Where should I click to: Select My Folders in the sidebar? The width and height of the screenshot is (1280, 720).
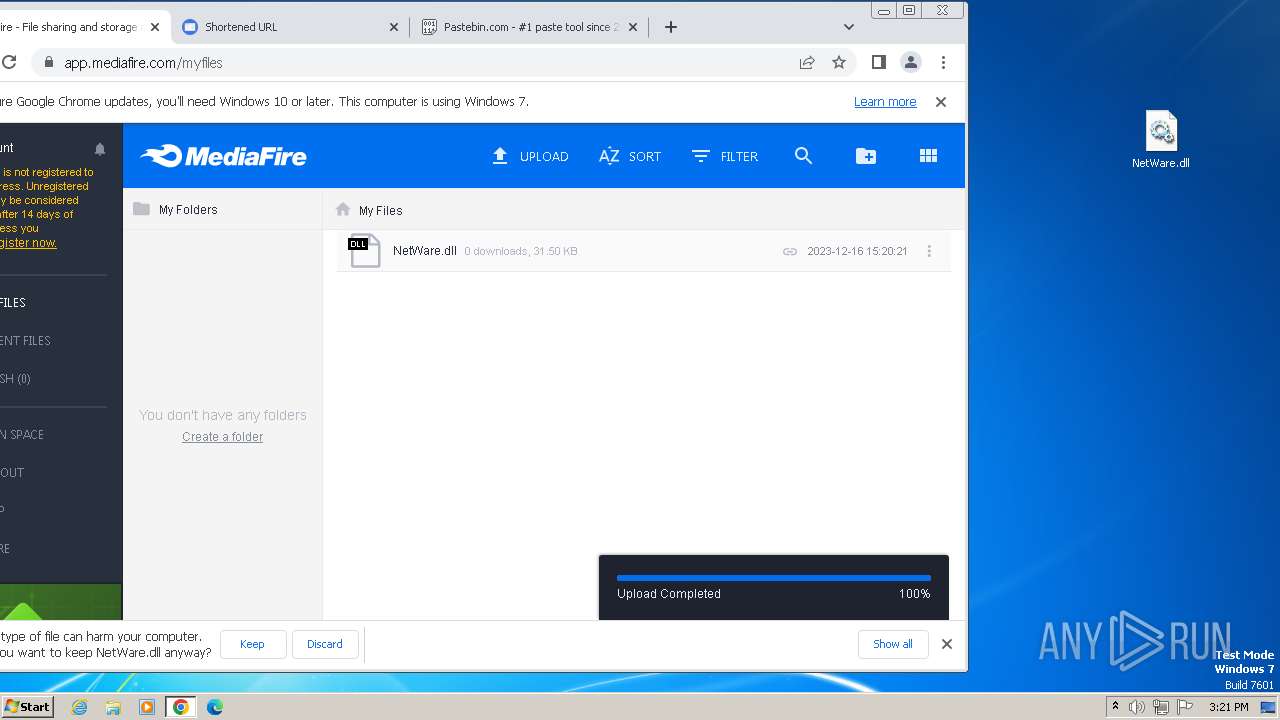click(188, 210)
